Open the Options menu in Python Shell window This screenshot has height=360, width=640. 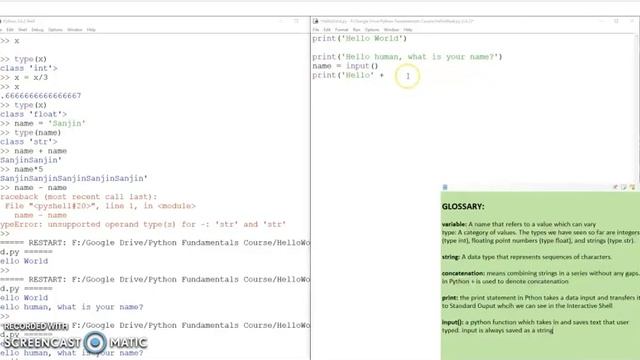pos(55,30)
